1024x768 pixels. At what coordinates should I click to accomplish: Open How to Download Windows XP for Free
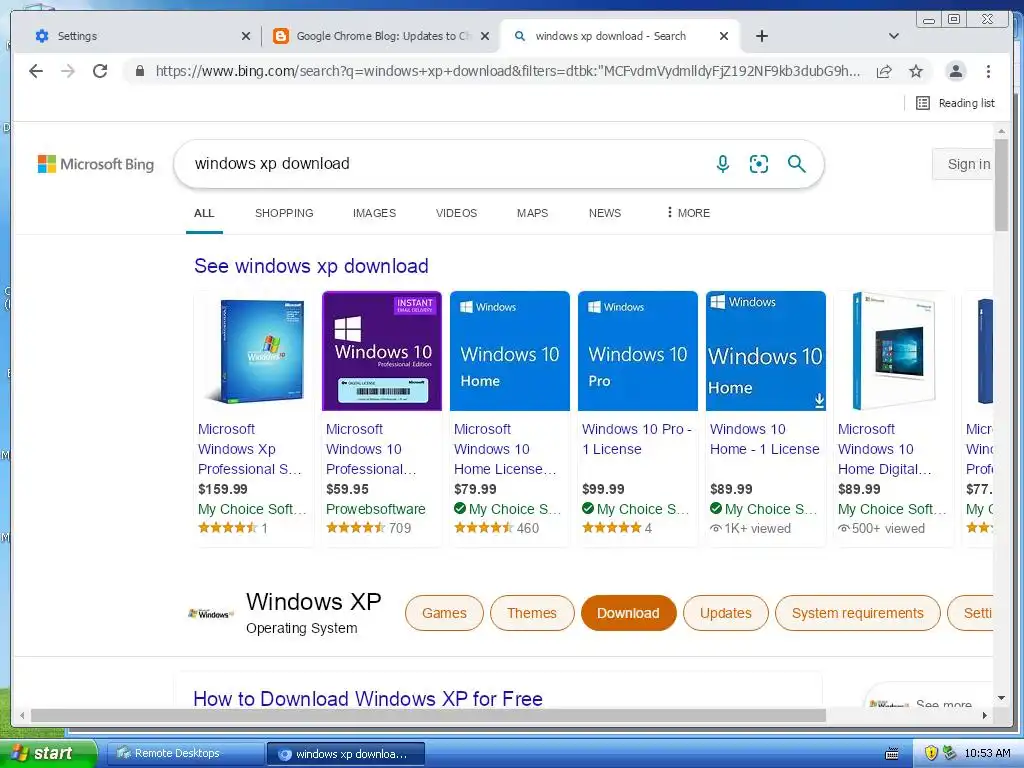pyautogui.click(x=368, y=699)
